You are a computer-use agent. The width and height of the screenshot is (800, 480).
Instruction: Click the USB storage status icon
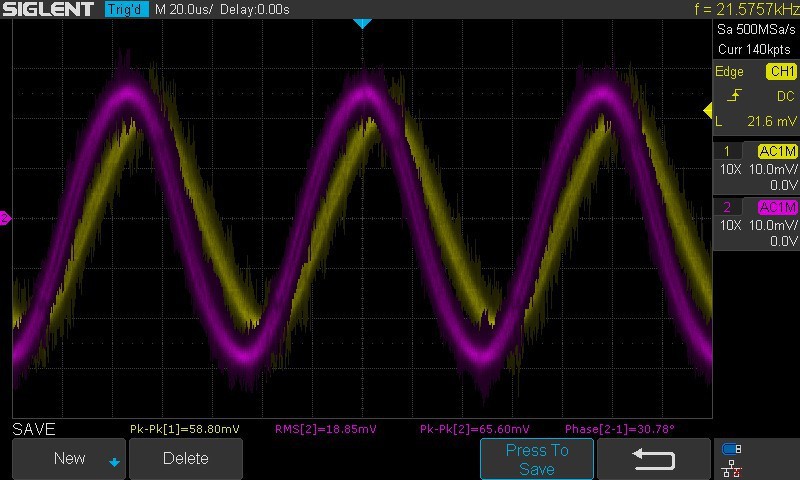(731, 449)
